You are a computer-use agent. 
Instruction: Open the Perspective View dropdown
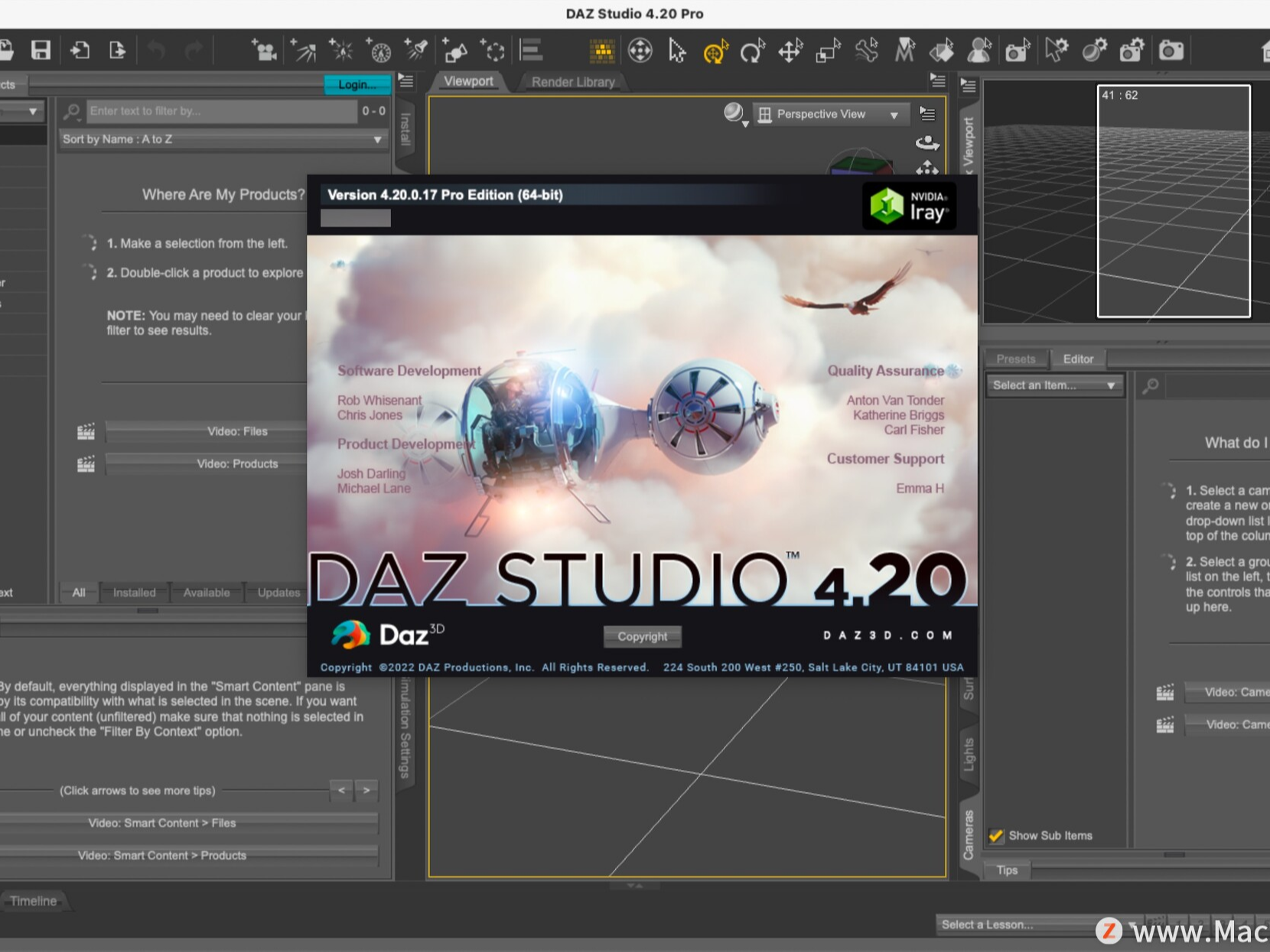tap(831, 114)
